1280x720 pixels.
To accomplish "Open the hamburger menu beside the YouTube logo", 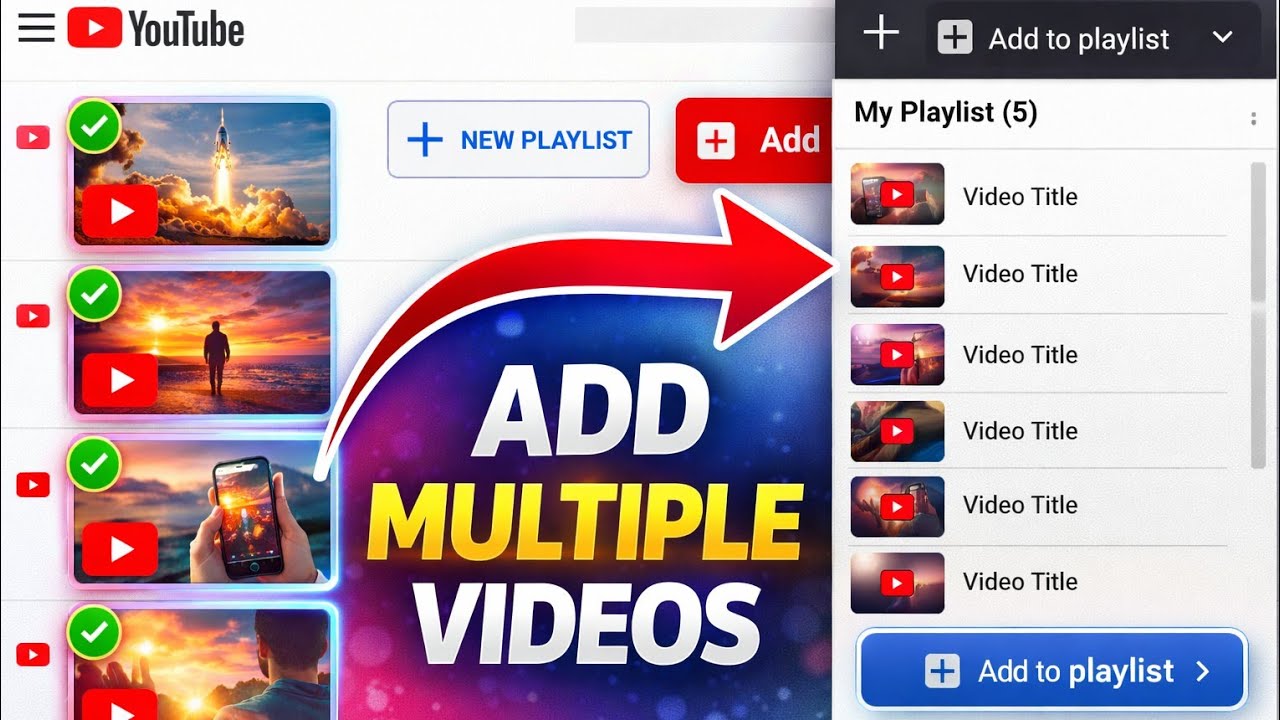I will tap(37, 28).
